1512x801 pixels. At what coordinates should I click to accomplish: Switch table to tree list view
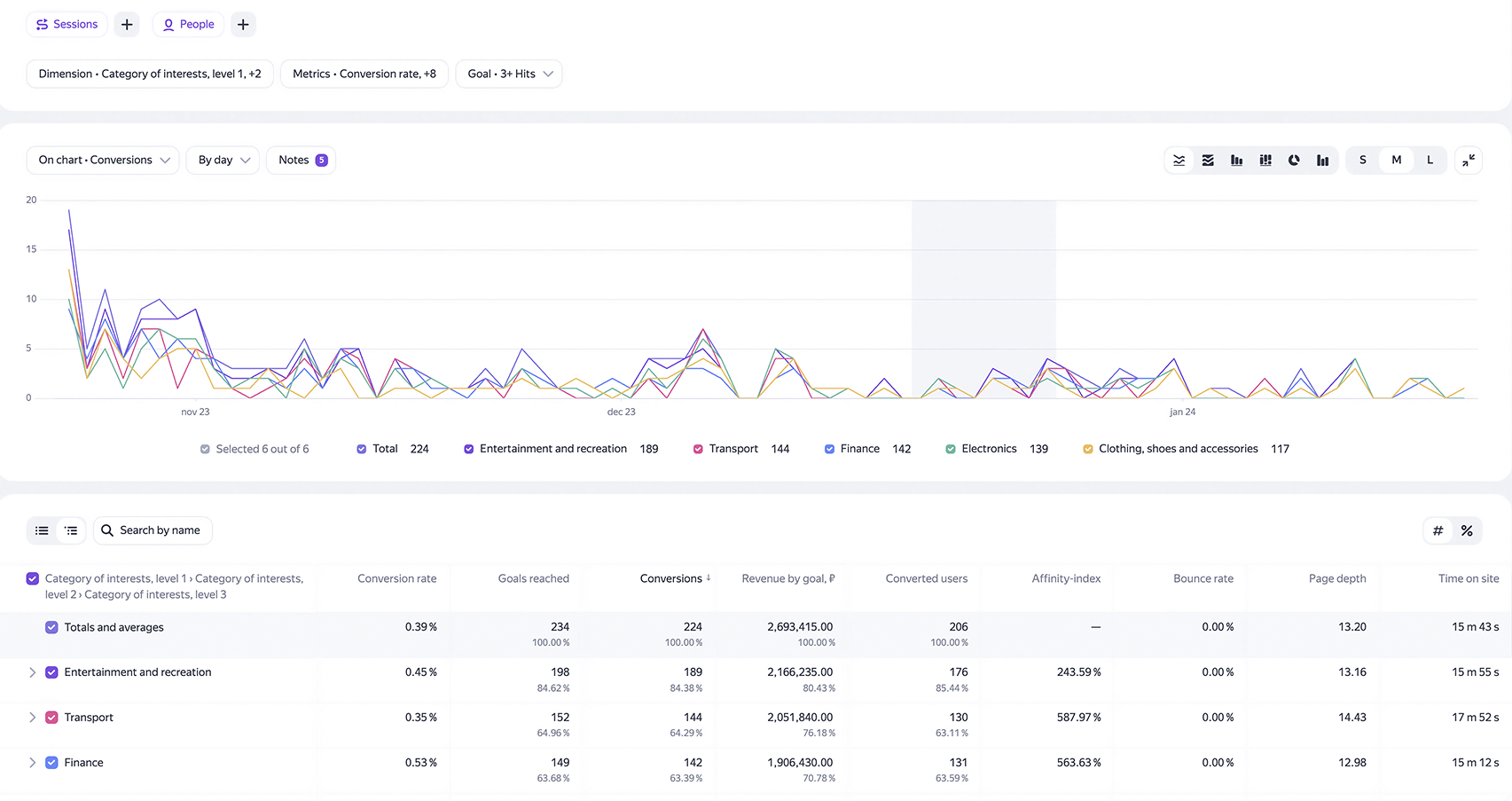click(x=71, y=530)
